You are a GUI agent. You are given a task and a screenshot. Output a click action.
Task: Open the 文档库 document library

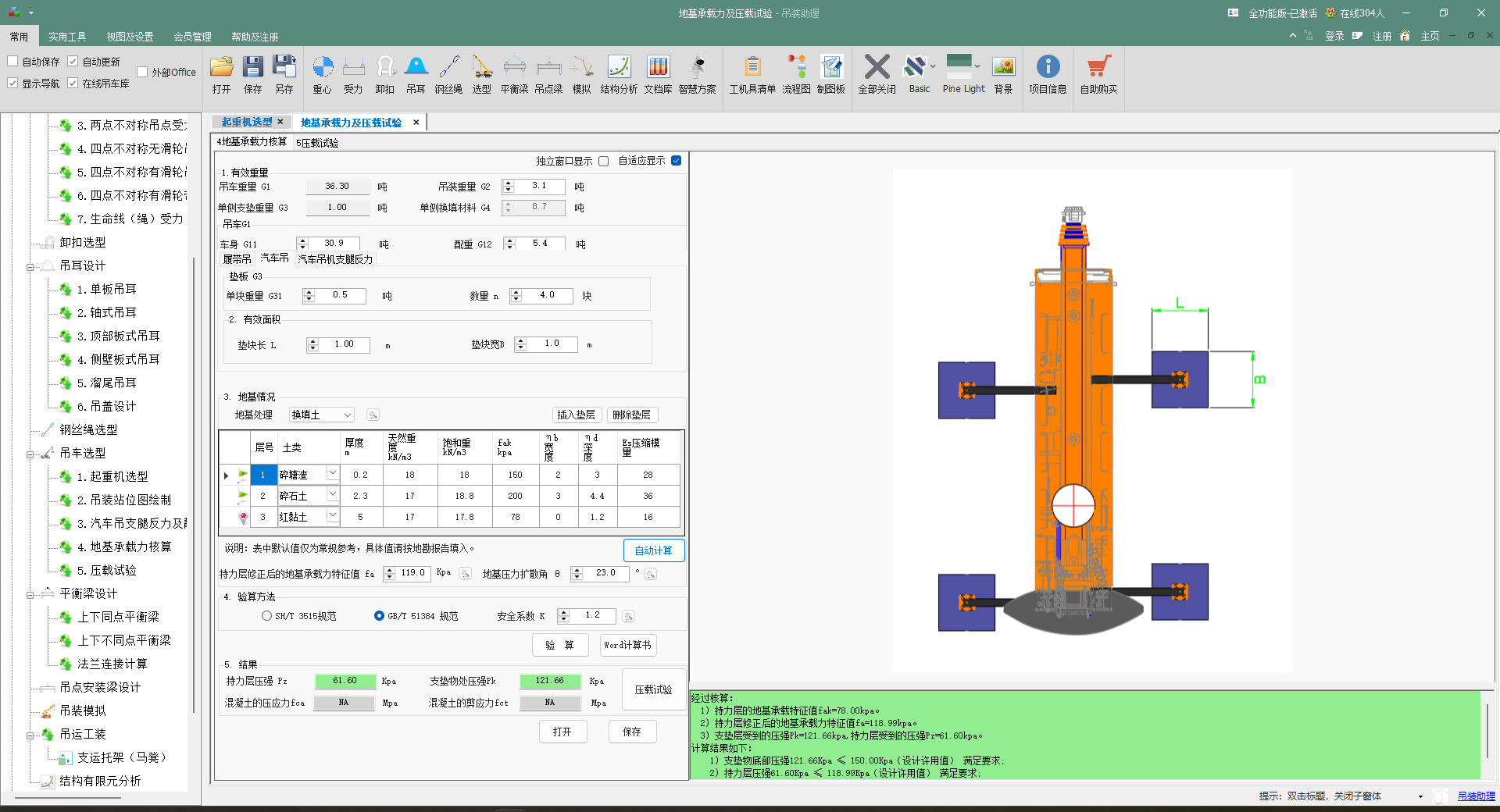[x=658, y=74]
